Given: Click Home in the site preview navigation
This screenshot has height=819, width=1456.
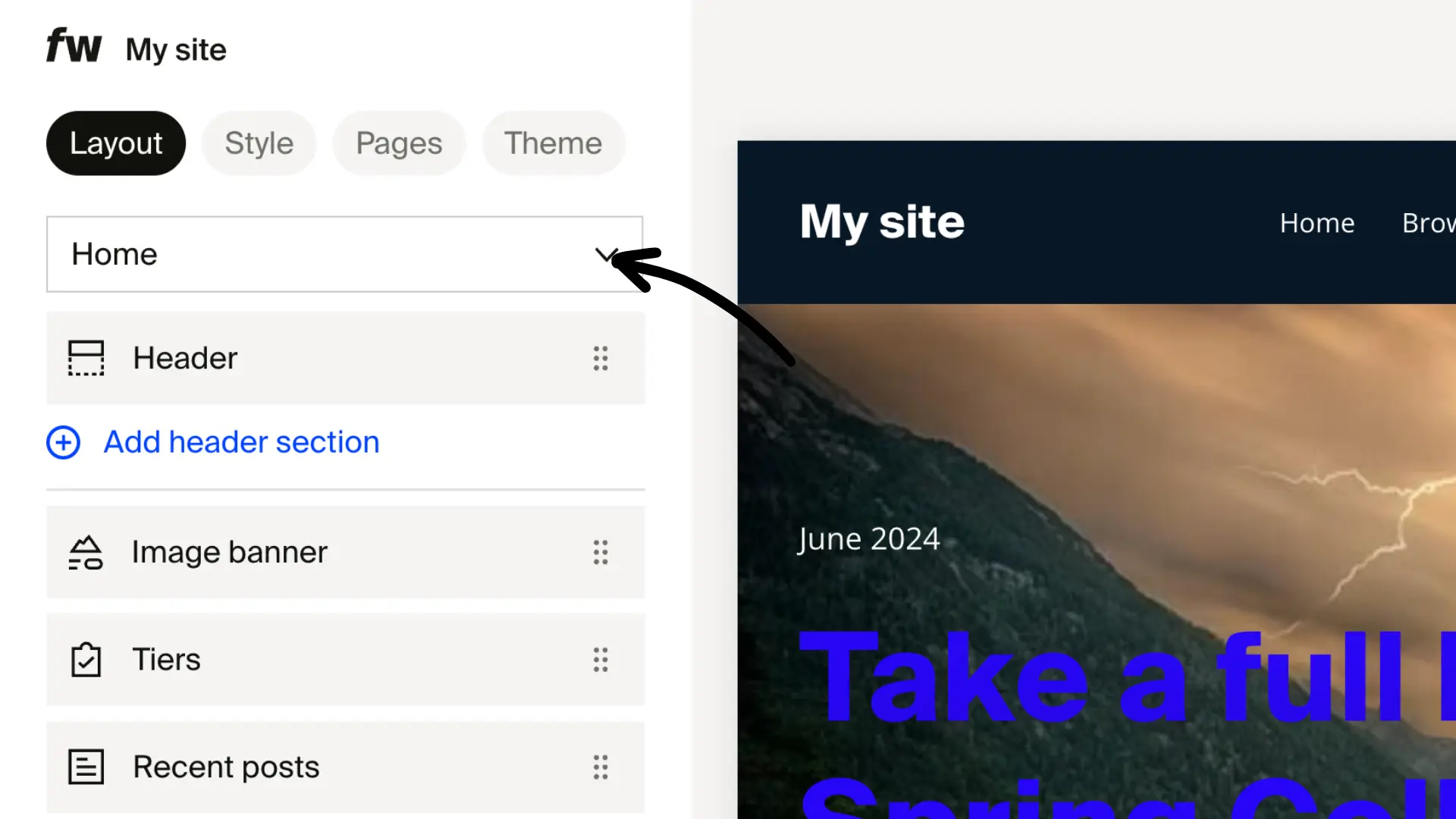Looking at the screenshot, I should (x=1316, y=222).
